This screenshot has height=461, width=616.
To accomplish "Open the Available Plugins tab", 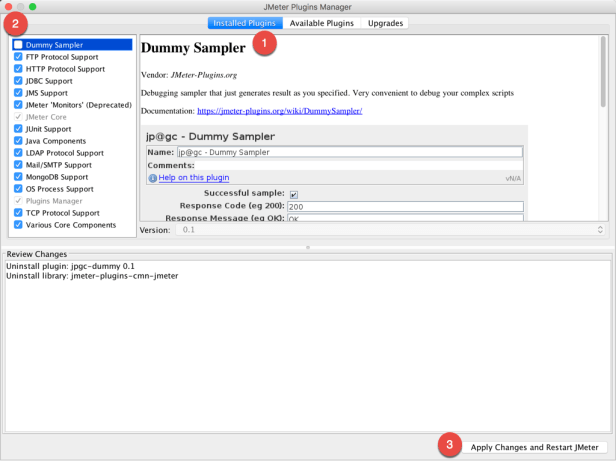I will [321, 23].
